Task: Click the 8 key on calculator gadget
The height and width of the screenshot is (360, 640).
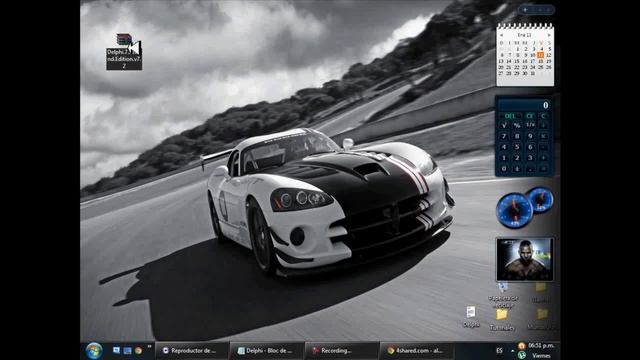Action: 517,136
